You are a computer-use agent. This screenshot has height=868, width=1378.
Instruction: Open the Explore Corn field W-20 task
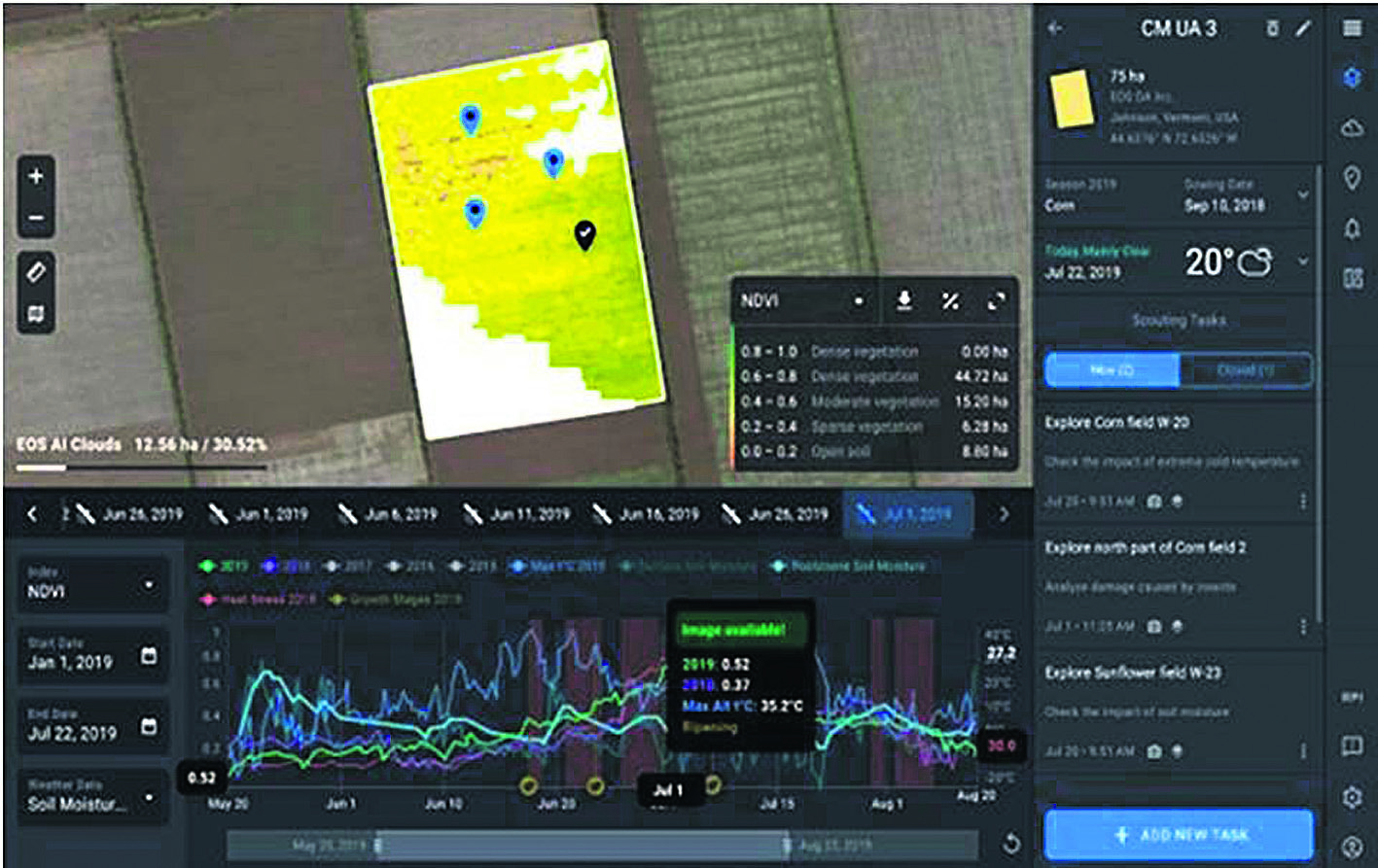[1116, 423]
